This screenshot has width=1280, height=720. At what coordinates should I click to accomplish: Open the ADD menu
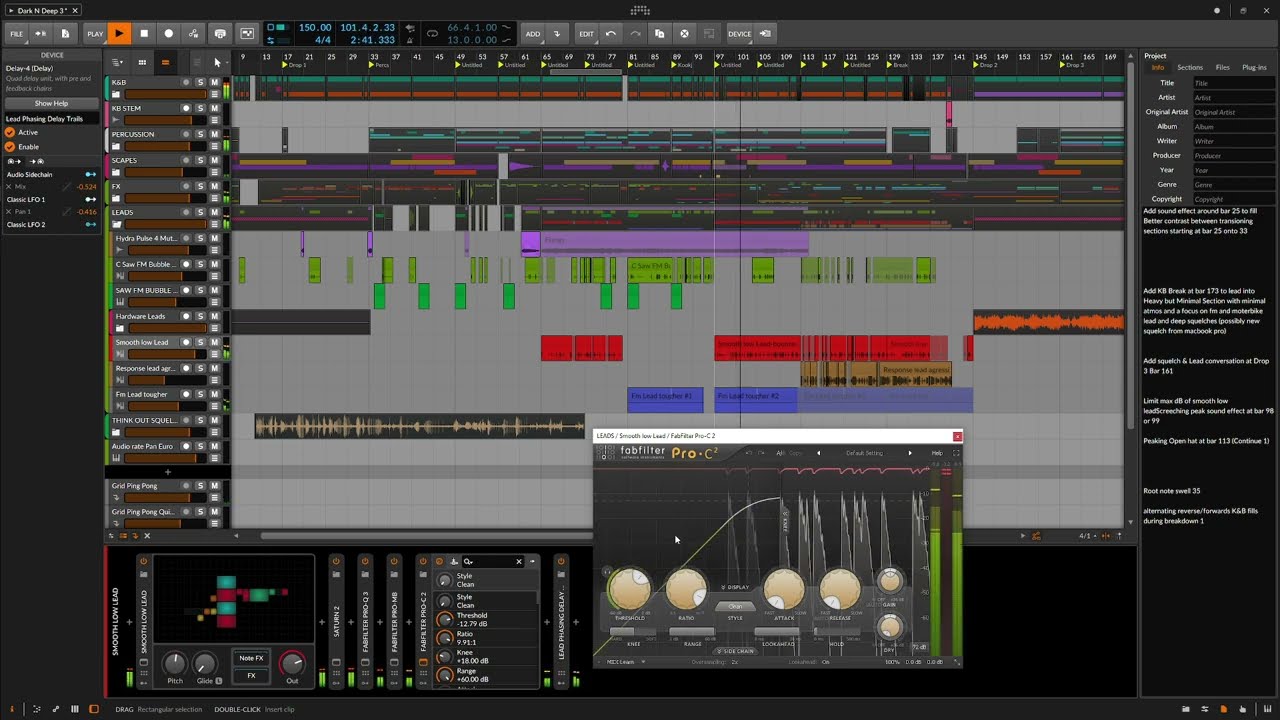coord(533,33)
